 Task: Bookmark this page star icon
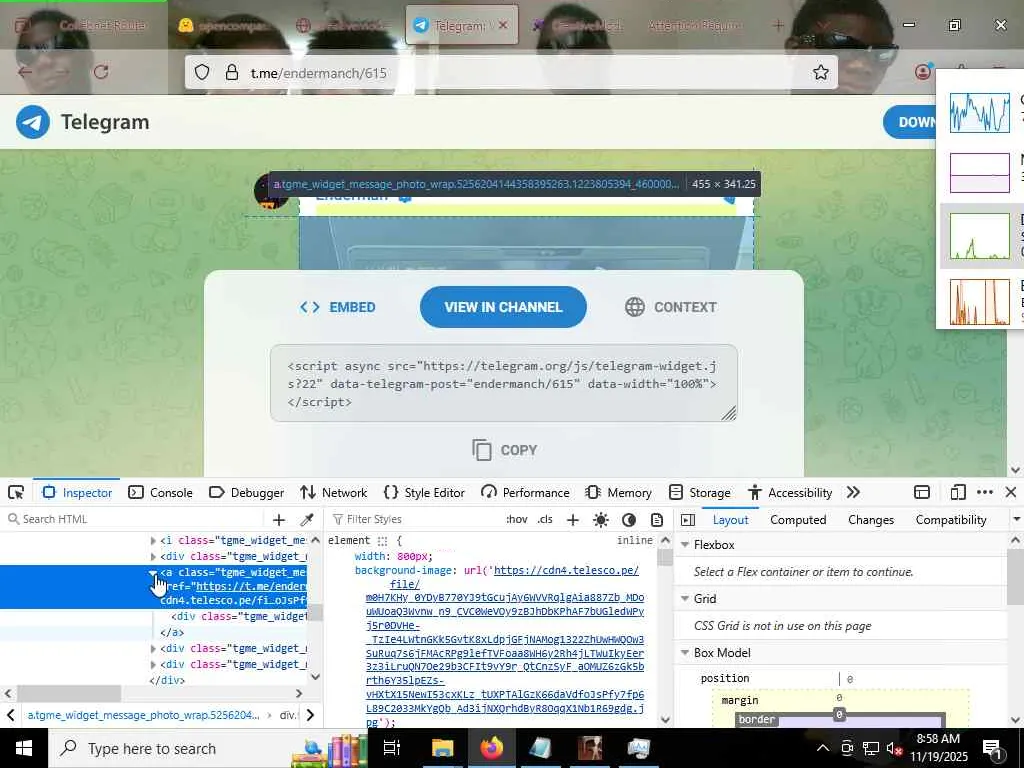tap(820, 72)
